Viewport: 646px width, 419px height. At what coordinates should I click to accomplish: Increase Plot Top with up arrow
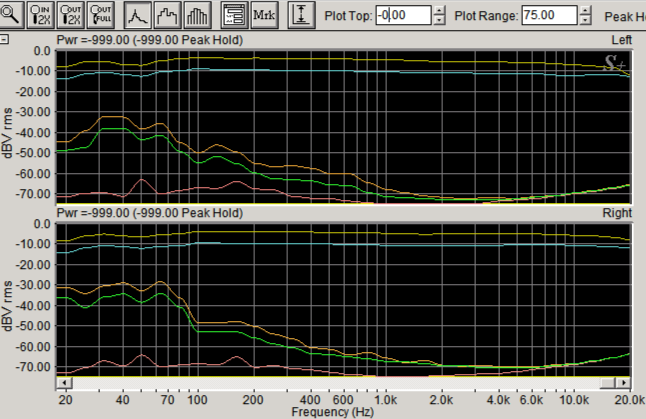coord(440,10)
